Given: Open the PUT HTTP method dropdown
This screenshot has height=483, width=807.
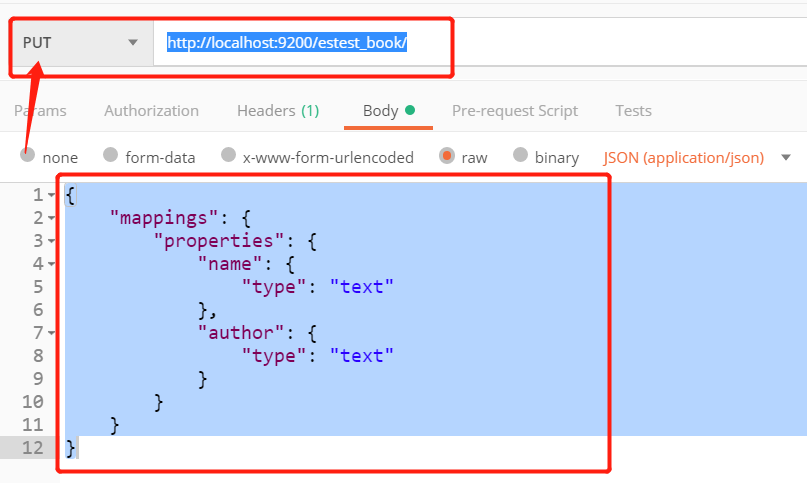Looking at the screenshot, I should 82,43.
